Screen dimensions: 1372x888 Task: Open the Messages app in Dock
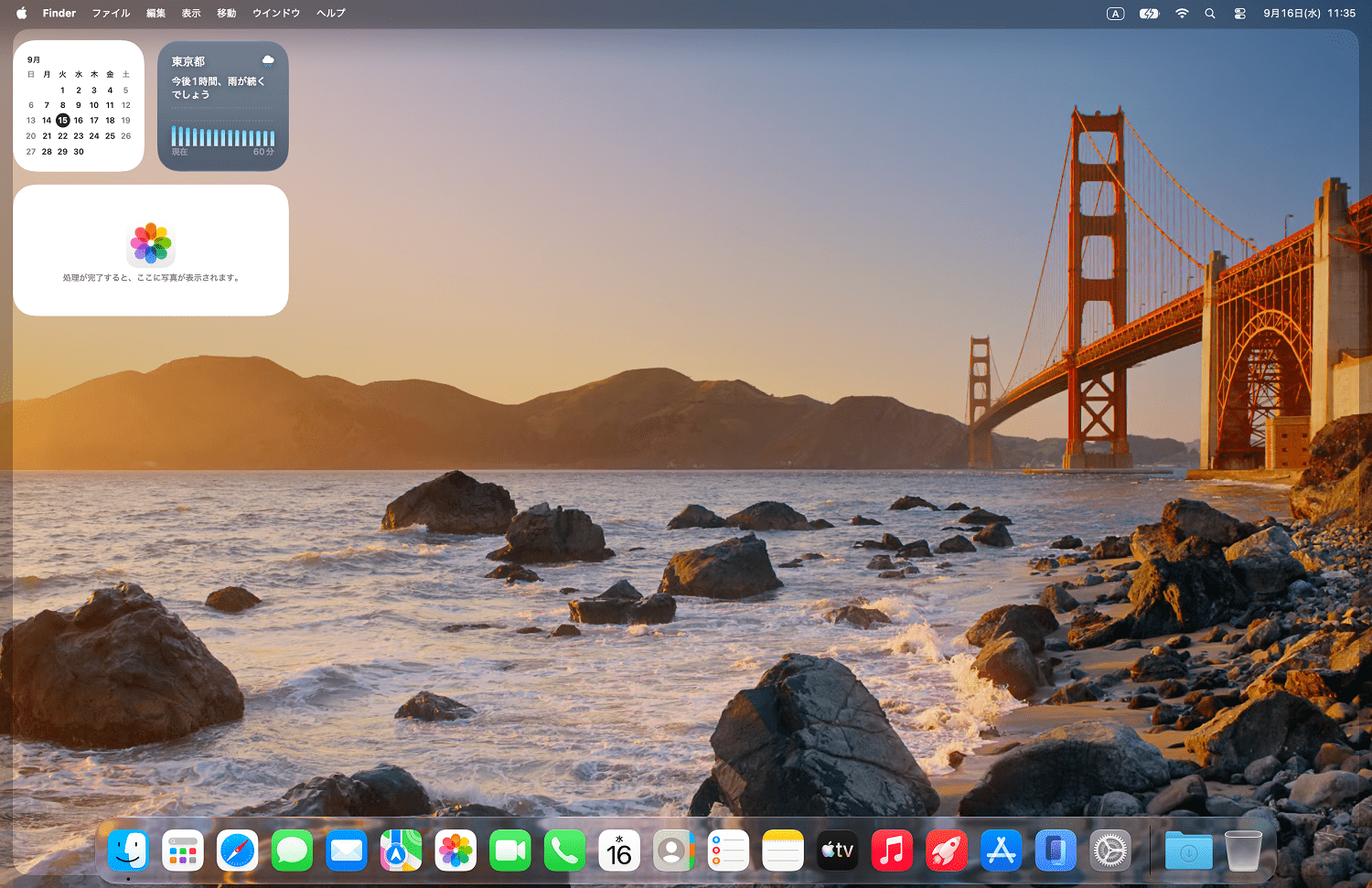click(292, 851)
